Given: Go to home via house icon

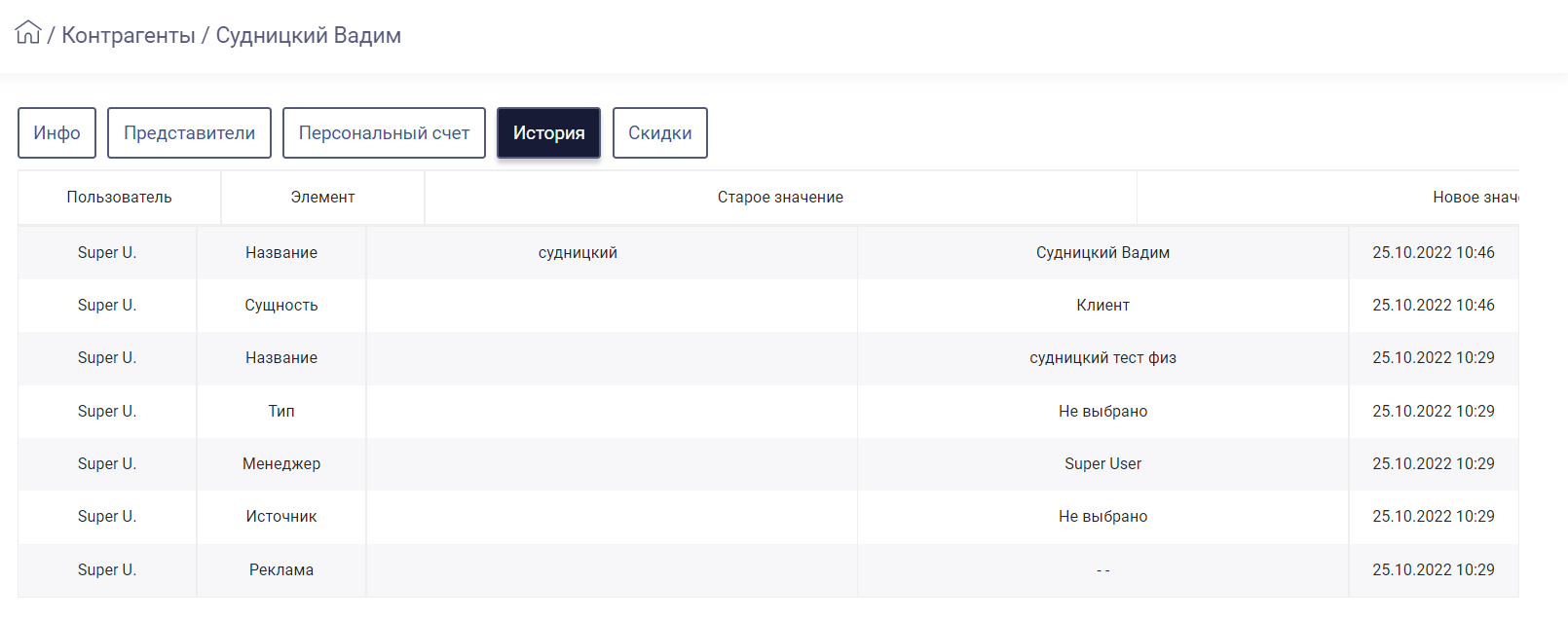Looking at the screenshot, I should (28, 33).
